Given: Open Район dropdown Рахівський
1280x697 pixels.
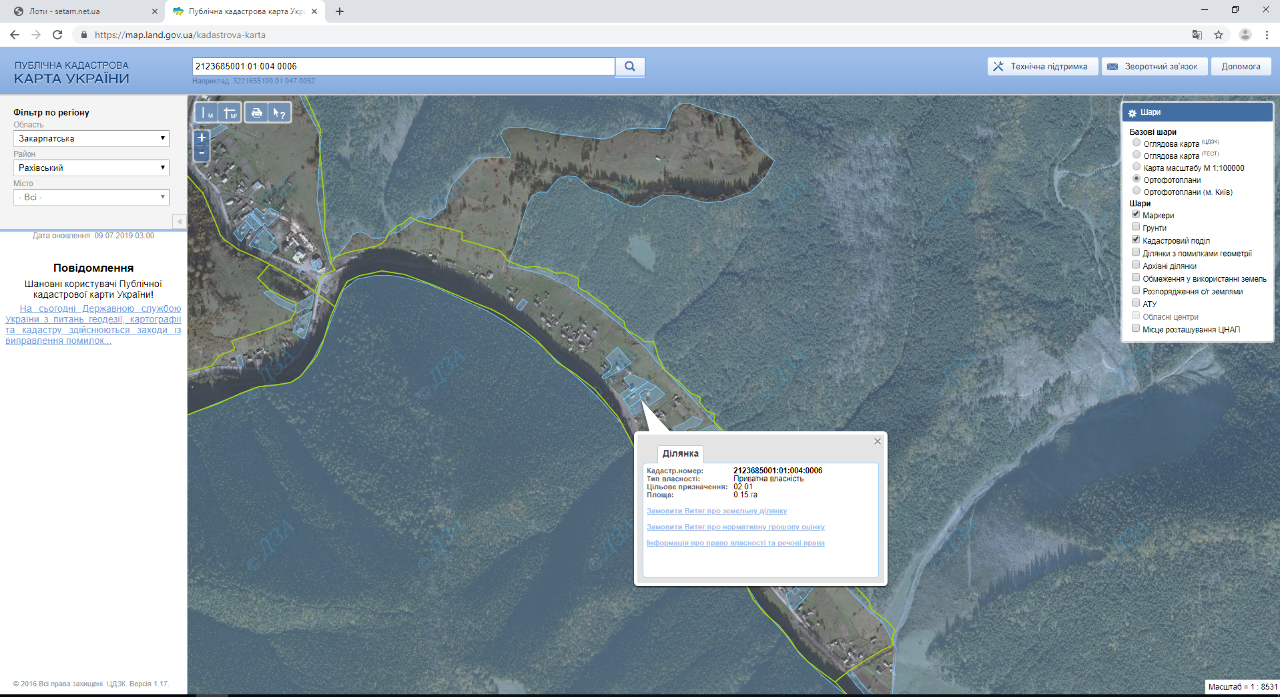Looking at the screenshot, I should coord(91,168).
